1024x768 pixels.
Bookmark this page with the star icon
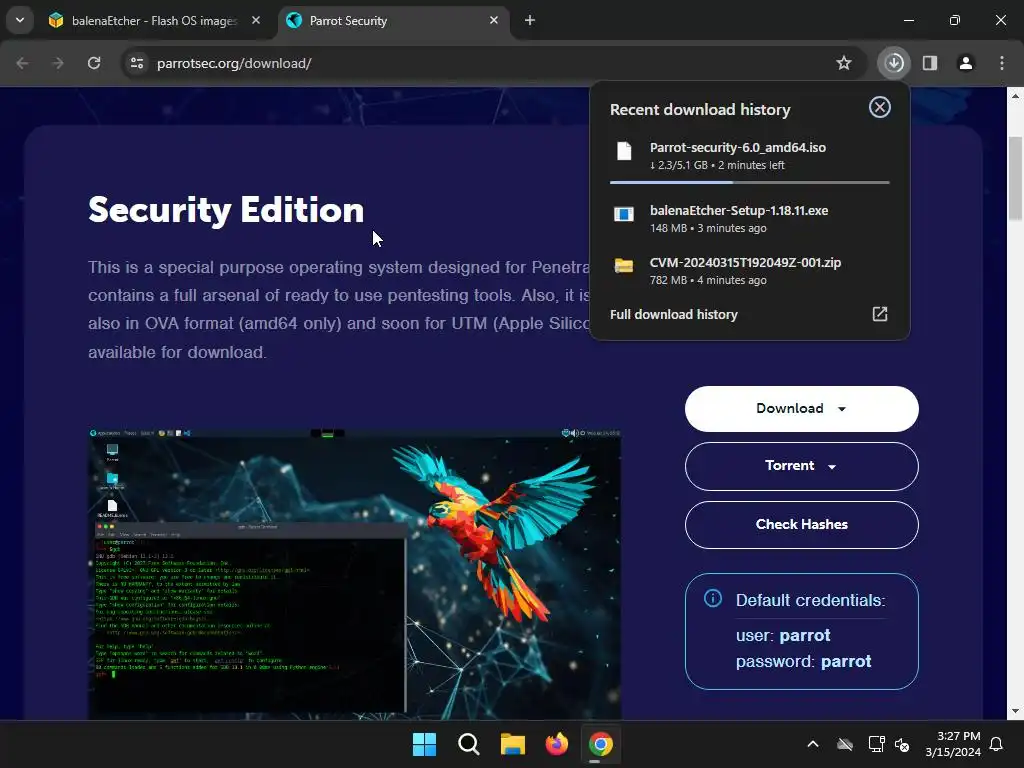tap(844, 63)
